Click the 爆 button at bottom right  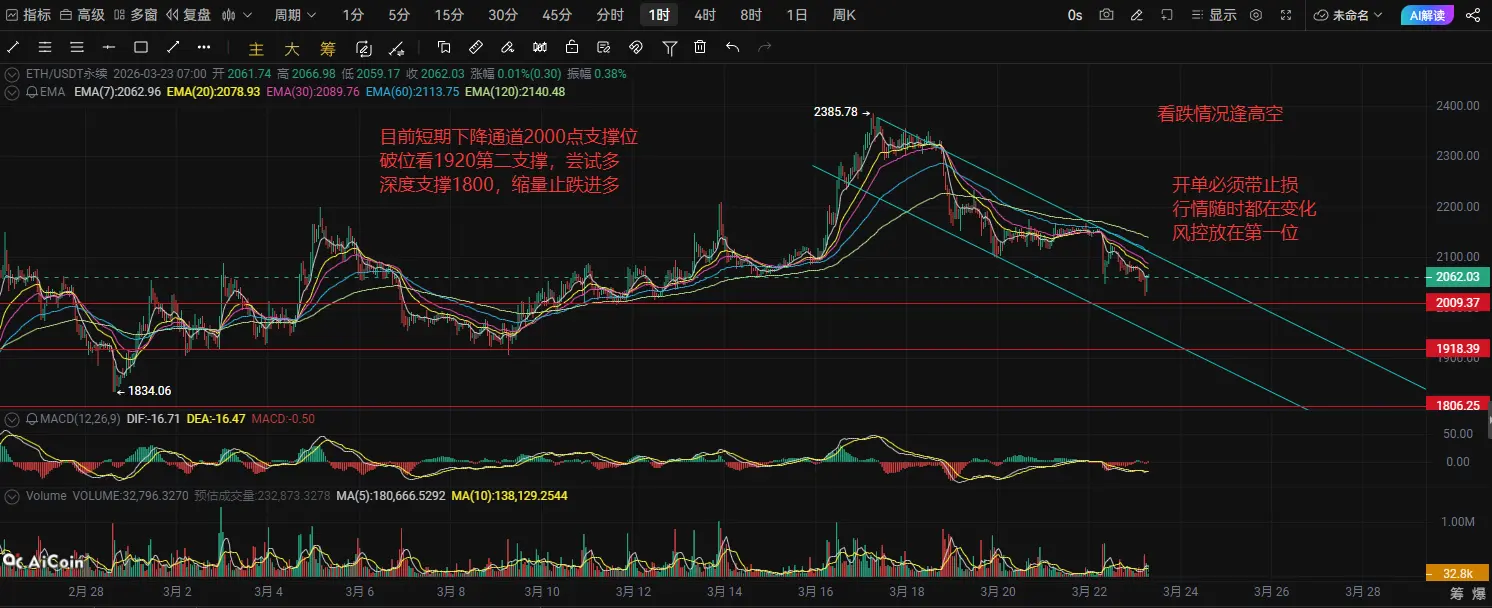(x=1479, y=594)
